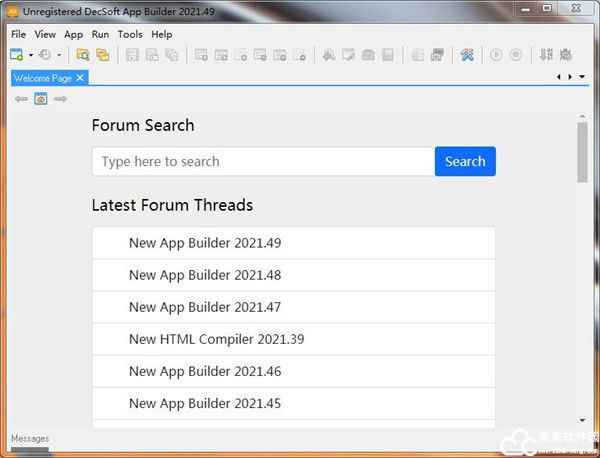The image size is (600, 458).
Task: Click the New app toolbar icon
Action: [x=16, y=55]
